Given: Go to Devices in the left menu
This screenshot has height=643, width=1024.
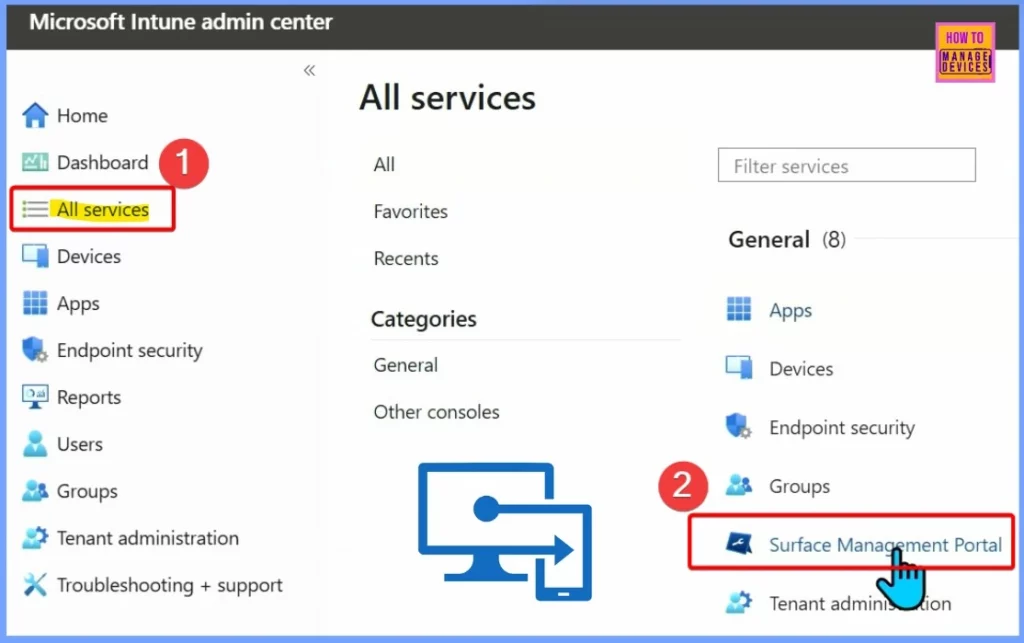Looking at the screenshot, I should [89, 257].
